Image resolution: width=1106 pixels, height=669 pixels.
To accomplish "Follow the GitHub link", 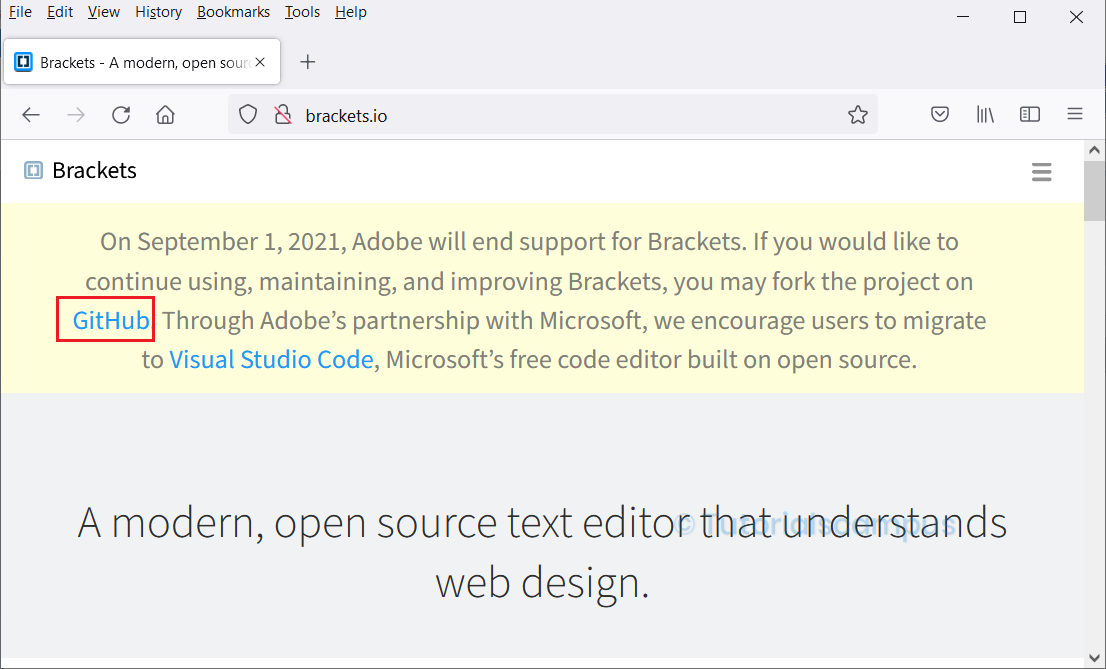I will click(111, 320).
